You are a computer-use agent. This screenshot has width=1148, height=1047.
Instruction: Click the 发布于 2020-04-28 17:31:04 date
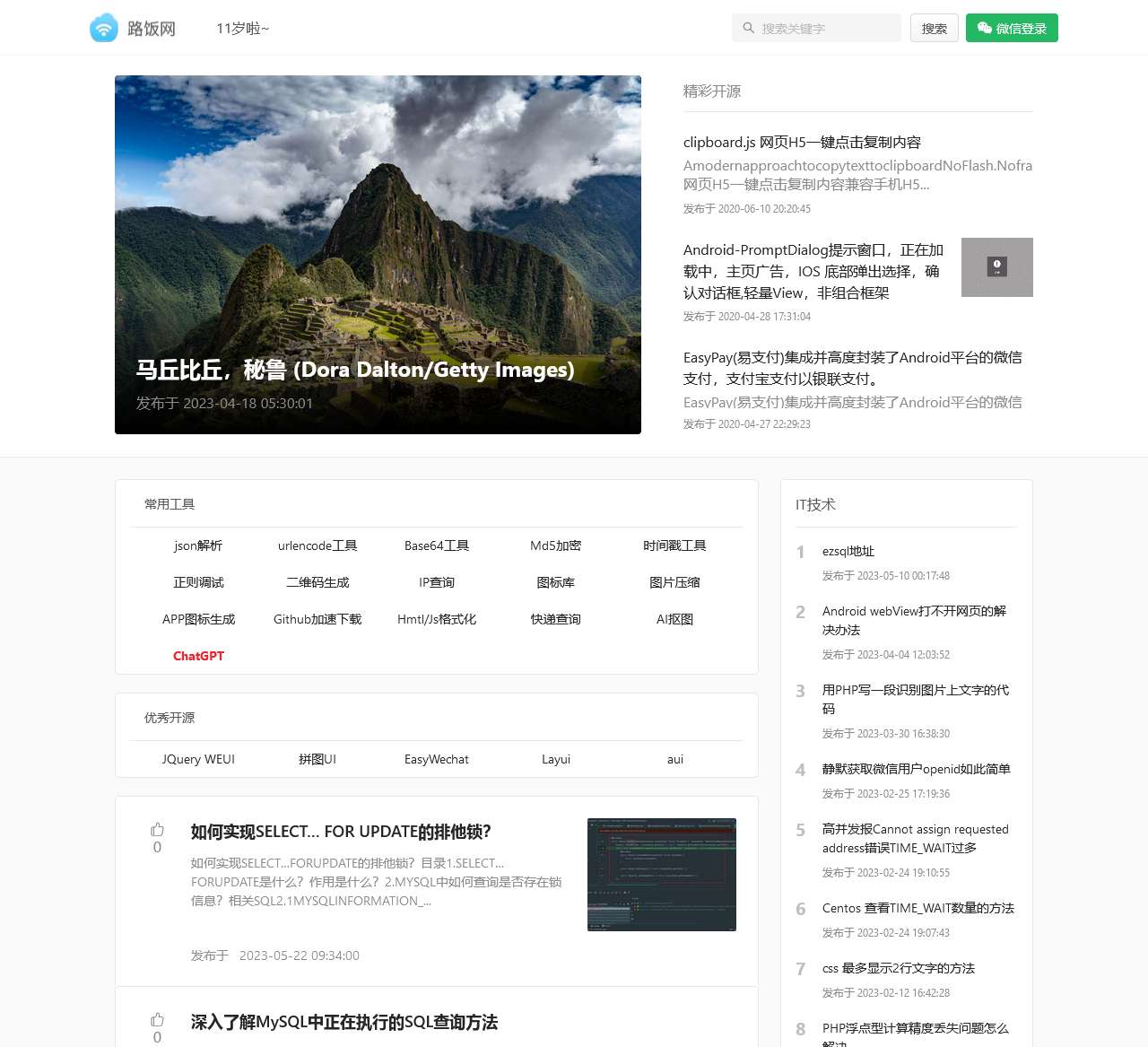(x=747, y=317)
